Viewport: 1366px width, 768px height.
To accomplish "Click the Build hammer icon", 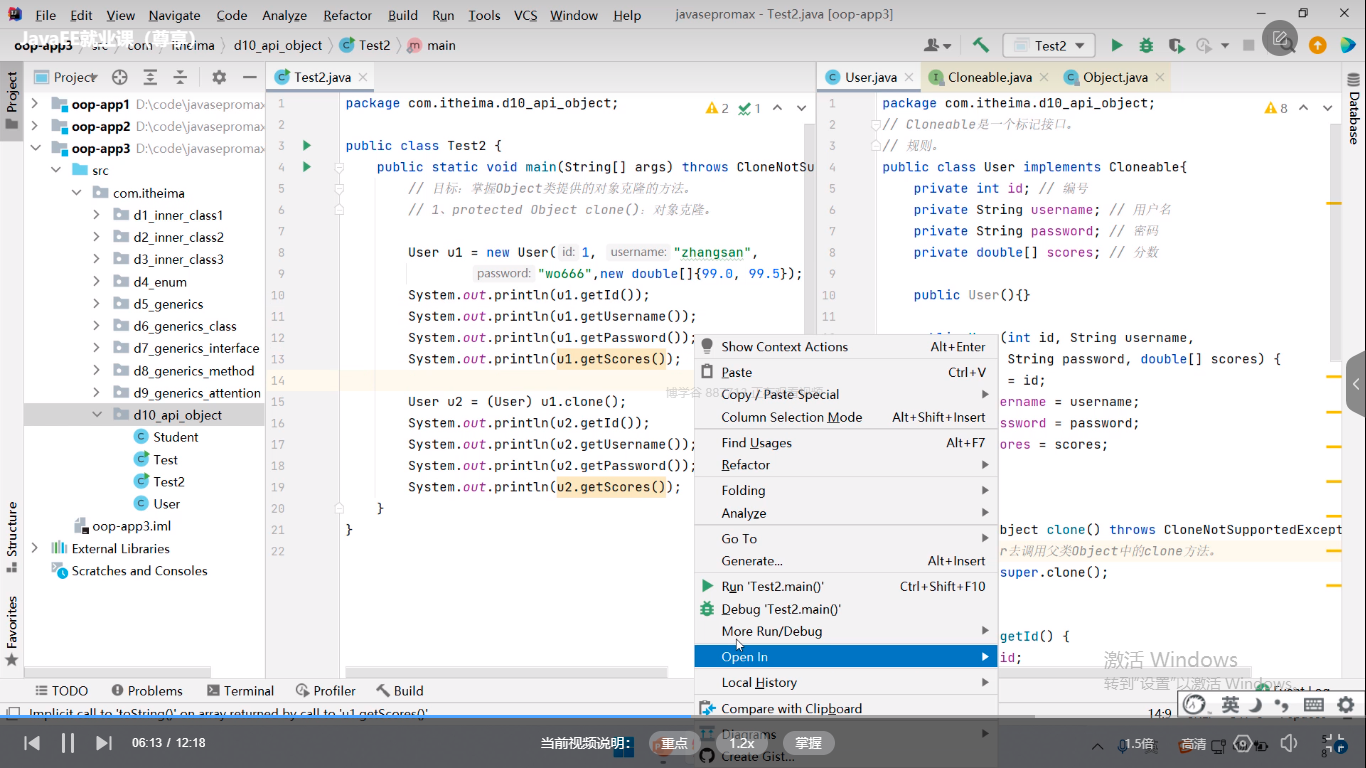I will 981,45.
